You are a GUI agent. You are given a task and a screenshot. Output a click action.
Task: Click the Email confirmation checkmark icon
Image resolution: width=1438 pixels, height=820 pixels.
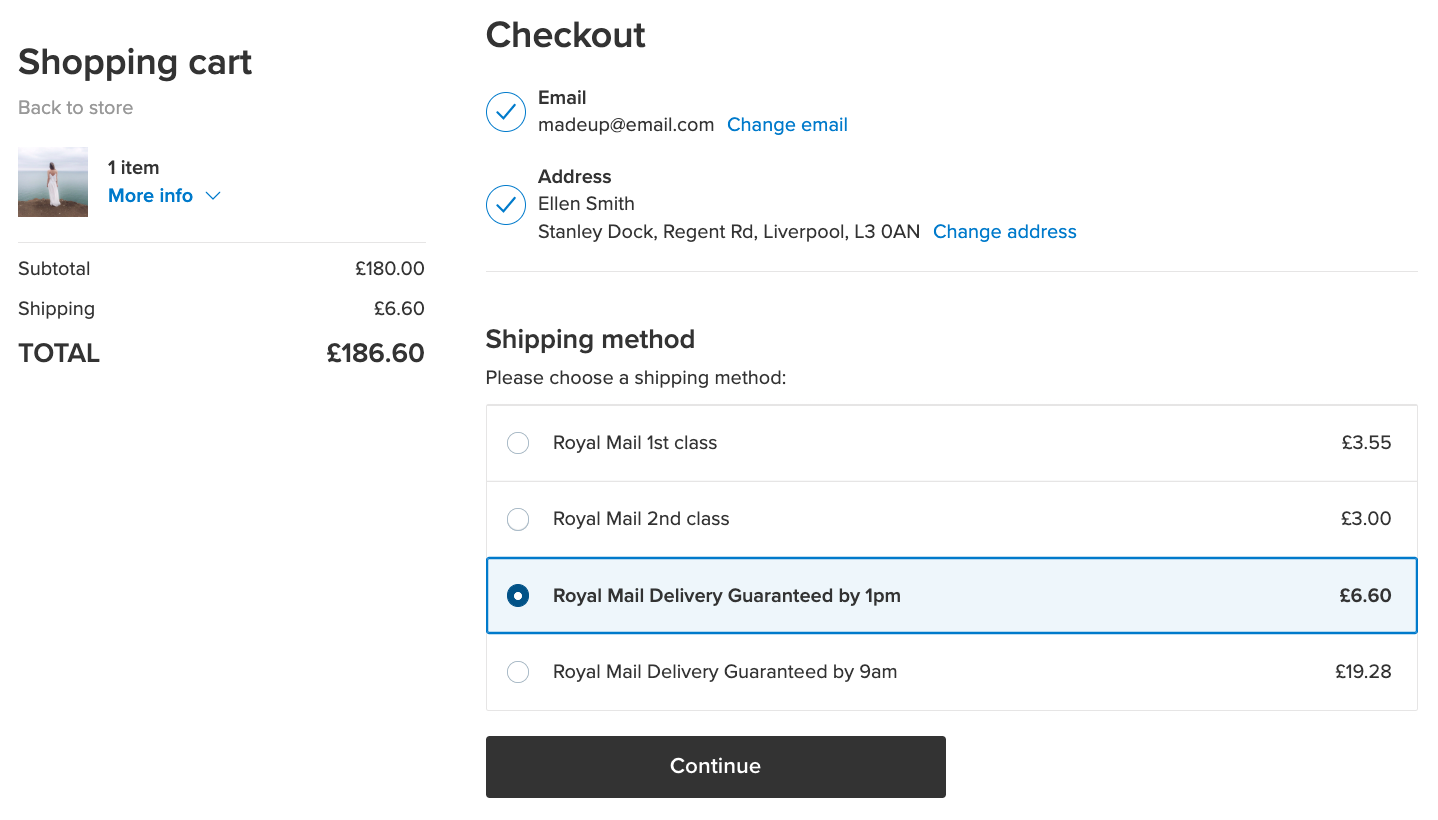pyautogui.click(x=506, y=112)
